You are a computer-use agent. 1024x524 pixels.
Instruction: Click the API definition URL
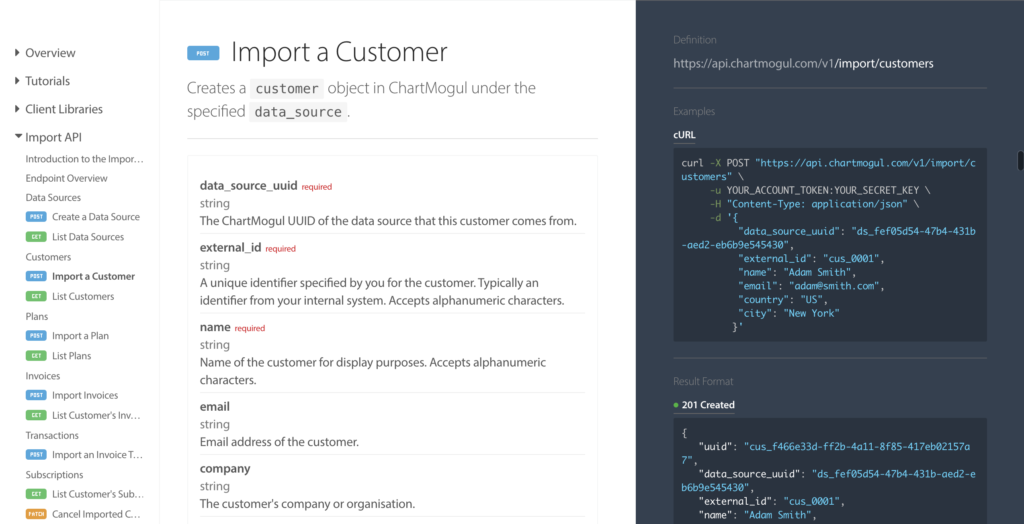[803, 63]
